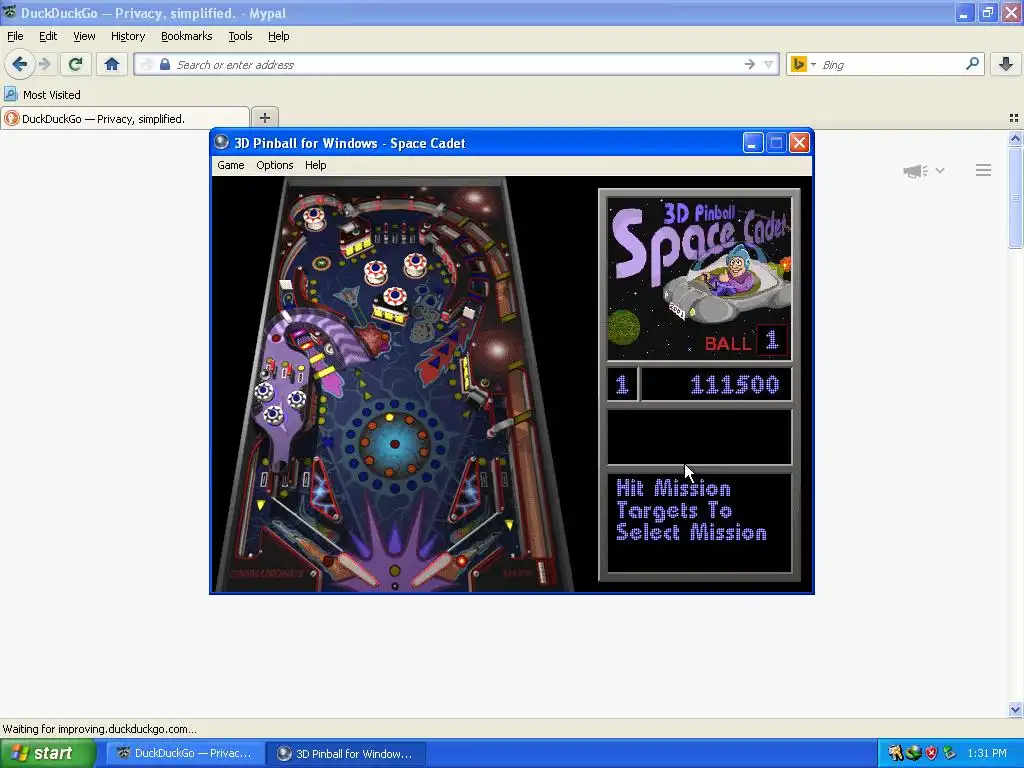Open the Pinball Help menu
Screen dimensions: 1024x768
(x=315, y=165)
